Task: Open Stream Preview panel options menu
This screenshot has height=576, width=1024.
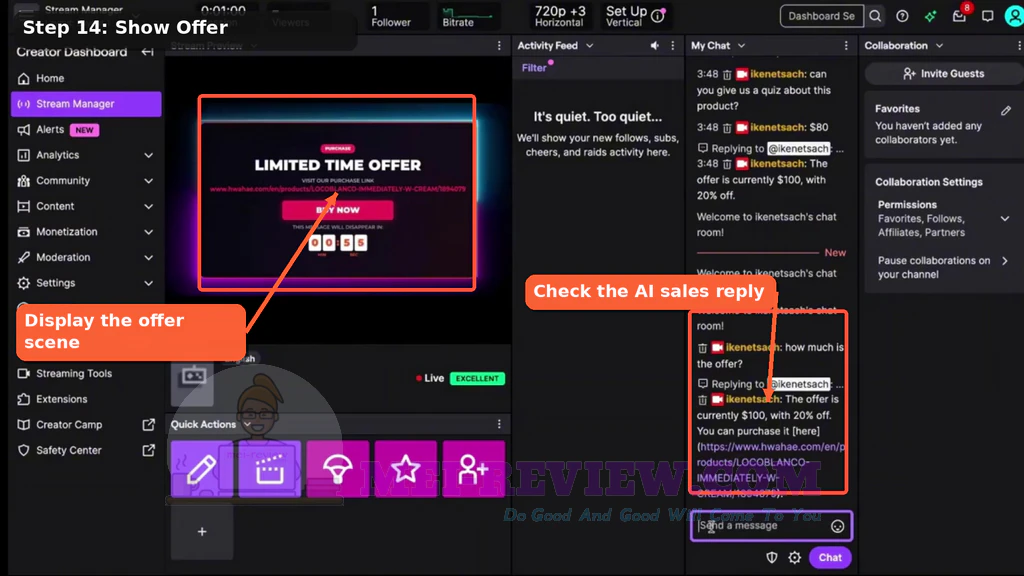Action: click(499, 46)
